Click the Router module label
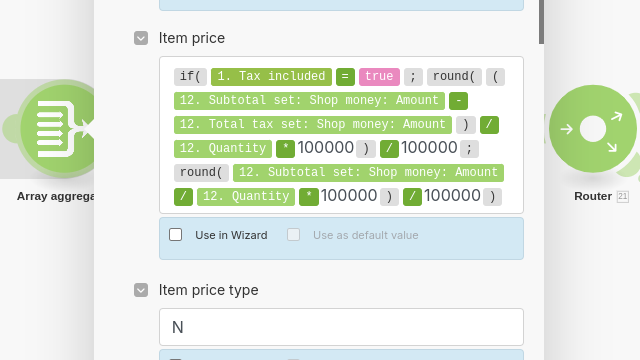Viewport: 640px width, 360px height. tap(593, 196)
